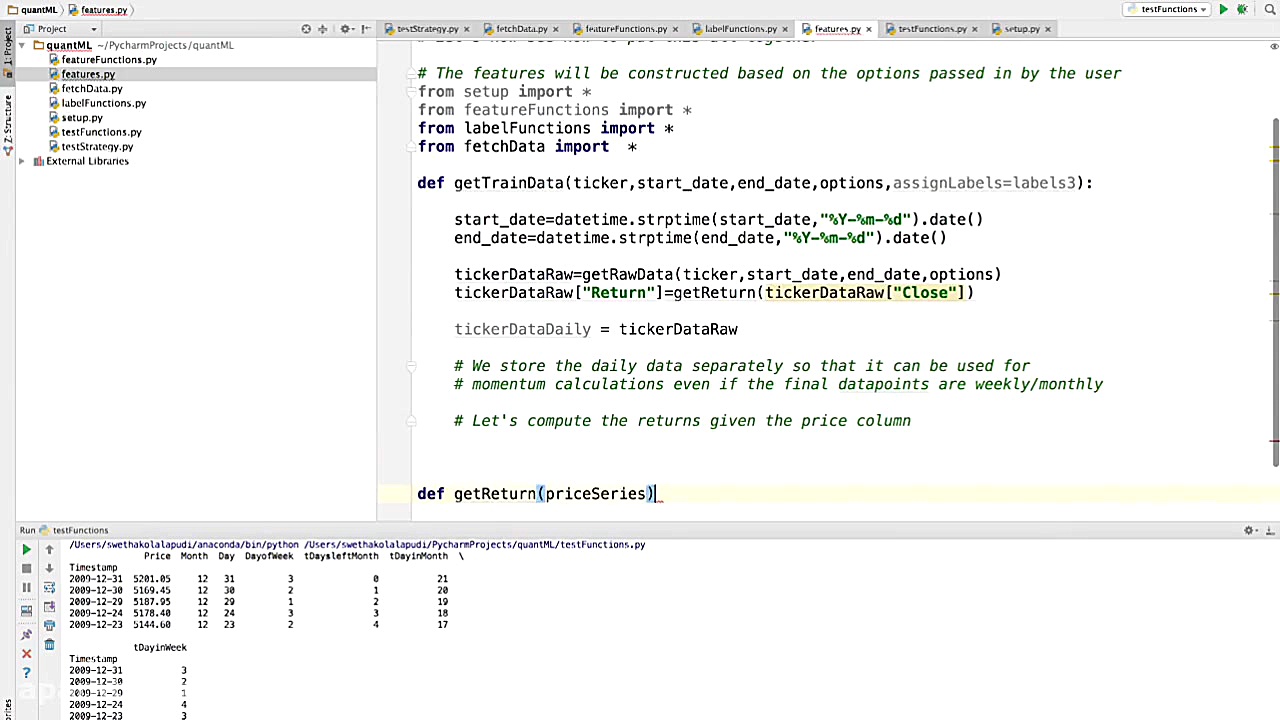Click the editor vertical scrollbar

(x=1275, y=292)
